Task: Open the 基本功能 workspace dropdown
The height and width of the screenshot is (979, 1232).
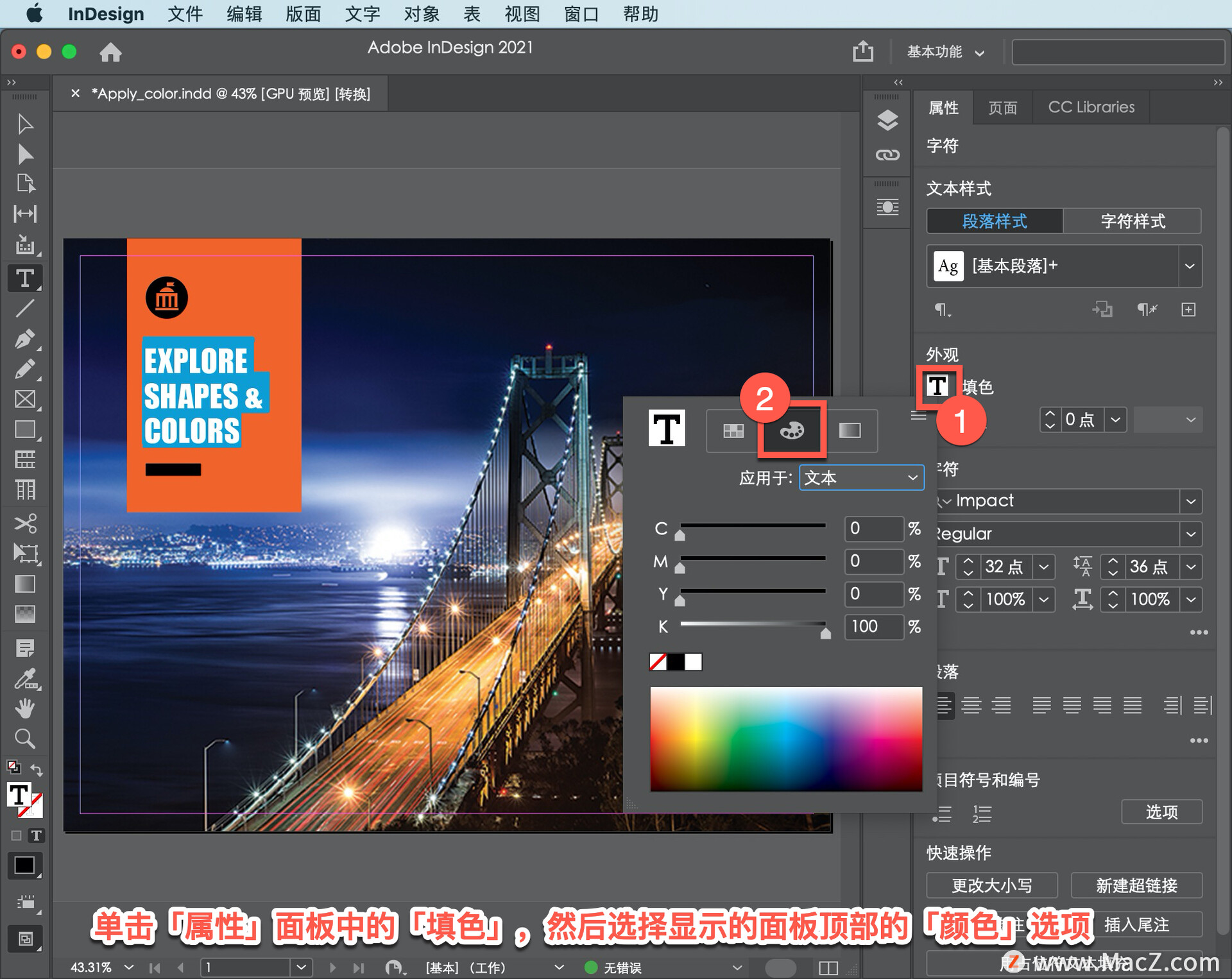Action: [x=945, y=52]
